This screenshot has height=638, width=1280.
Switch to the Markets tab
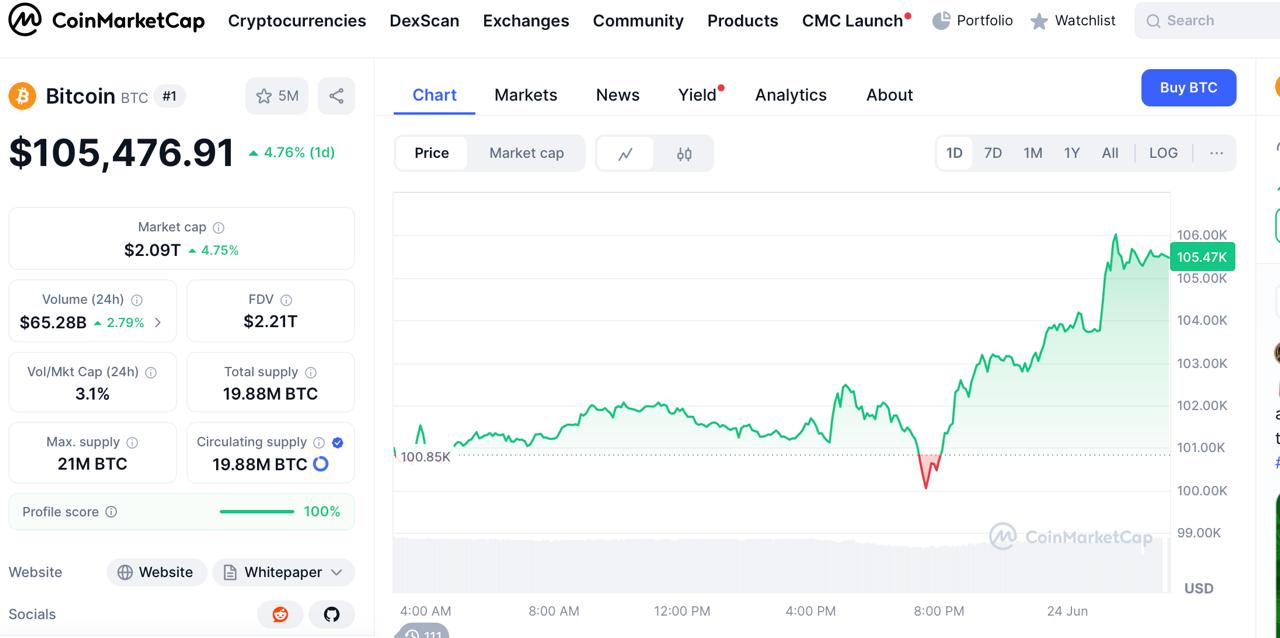(x=526, y=95)
